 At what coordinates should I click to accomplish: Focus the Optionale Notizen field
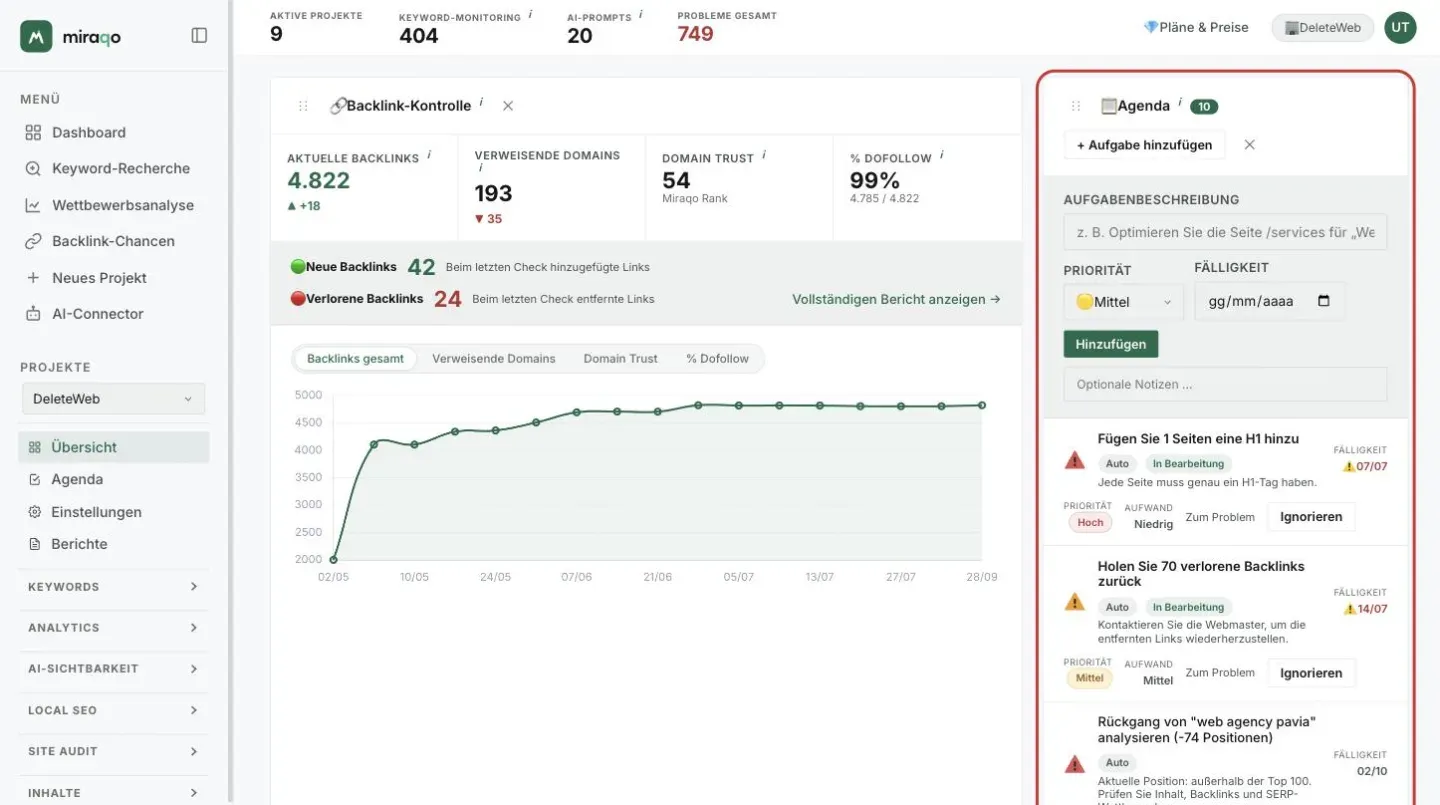[x=1225, y=385]
